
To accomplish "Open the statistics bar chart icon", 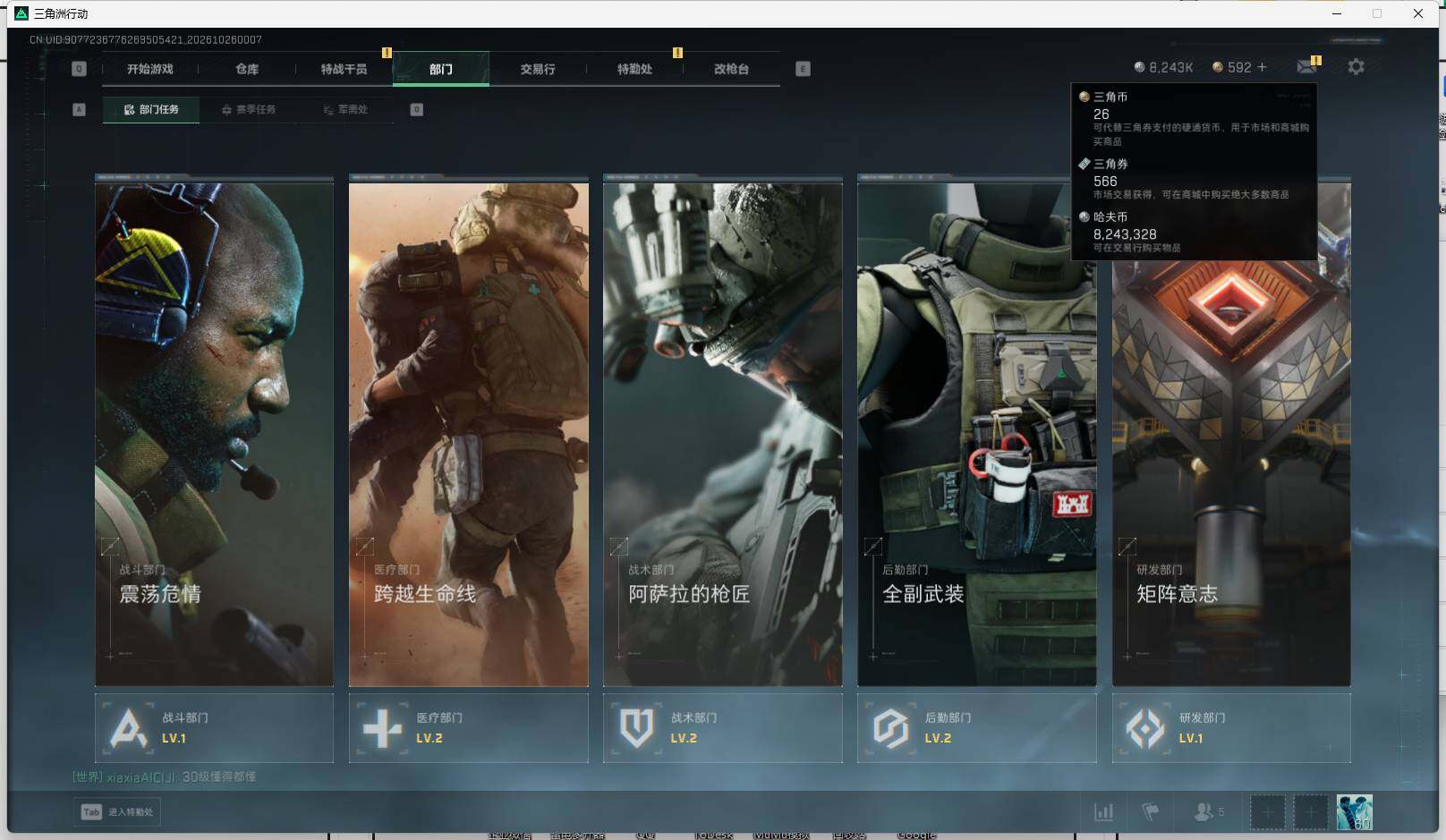I will coord(1104,812).
